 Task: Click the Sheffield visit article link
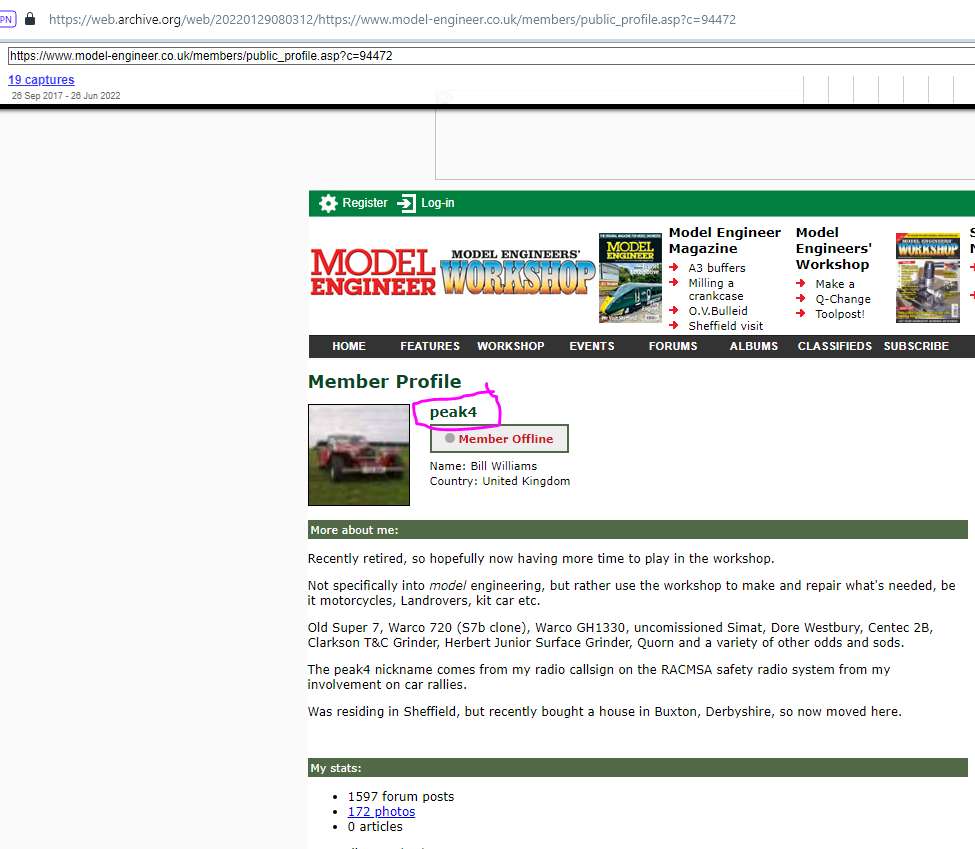[725, 326]
